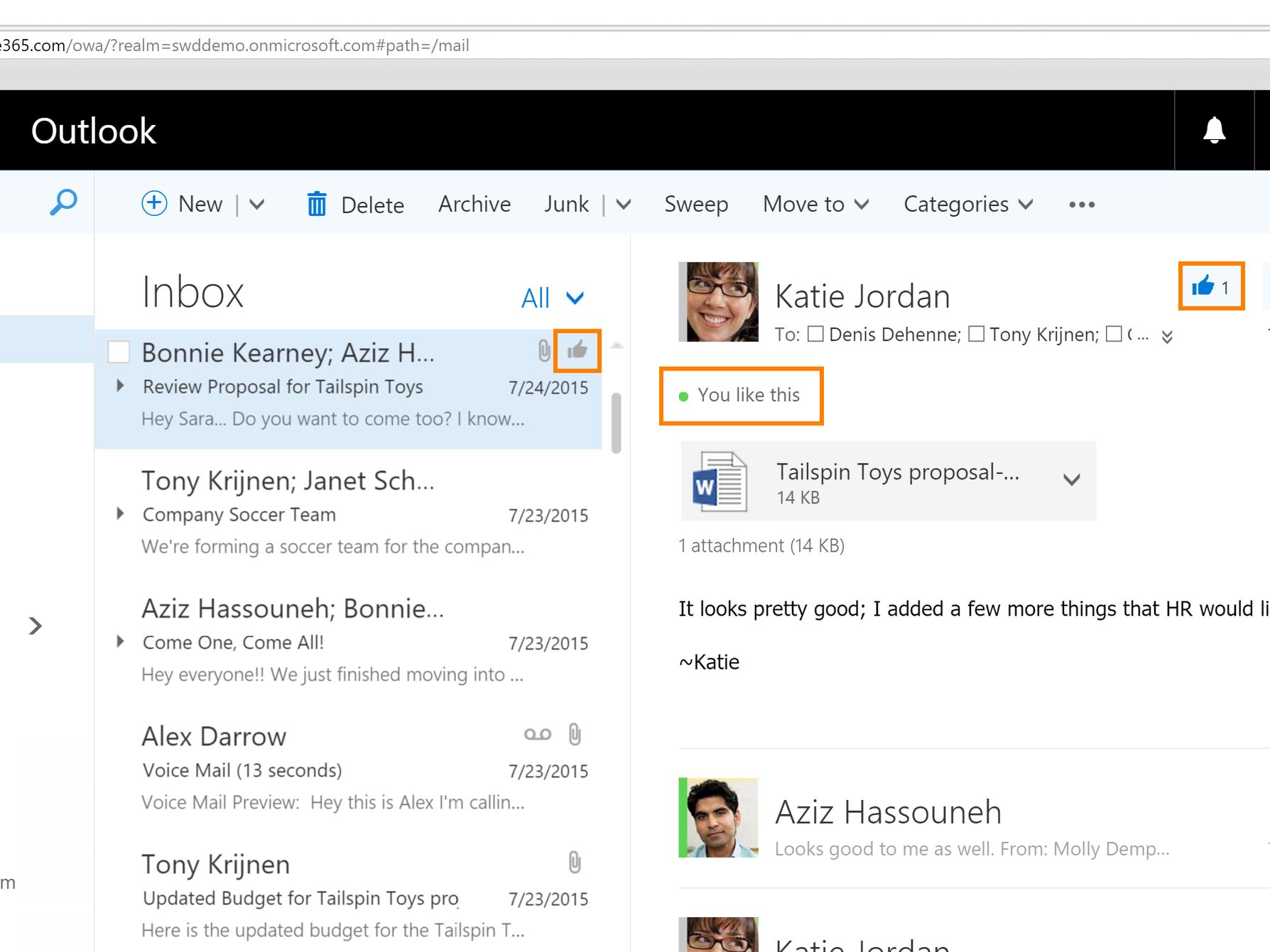The height and width of the screenshot is (952, 1270).
Task: Click the 7/24/2015 date on Review Proposal
Action: 548,388
